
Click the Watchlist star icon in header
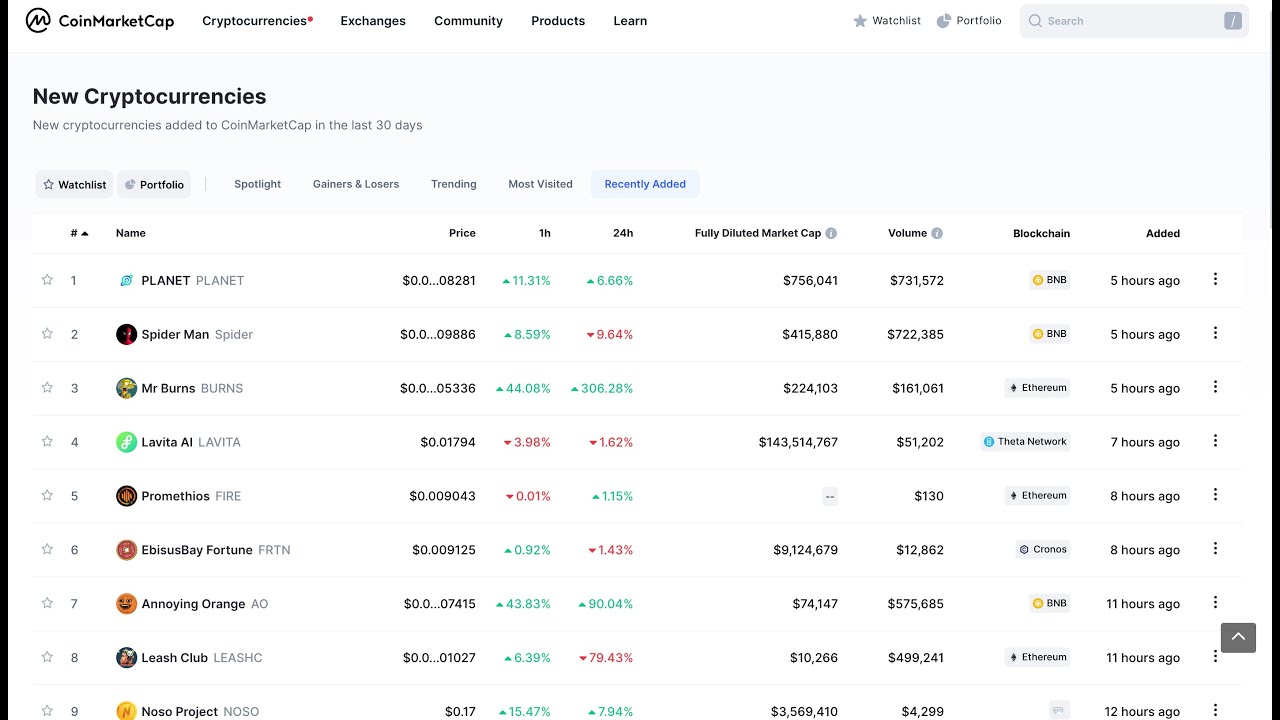tap(860, 21)
